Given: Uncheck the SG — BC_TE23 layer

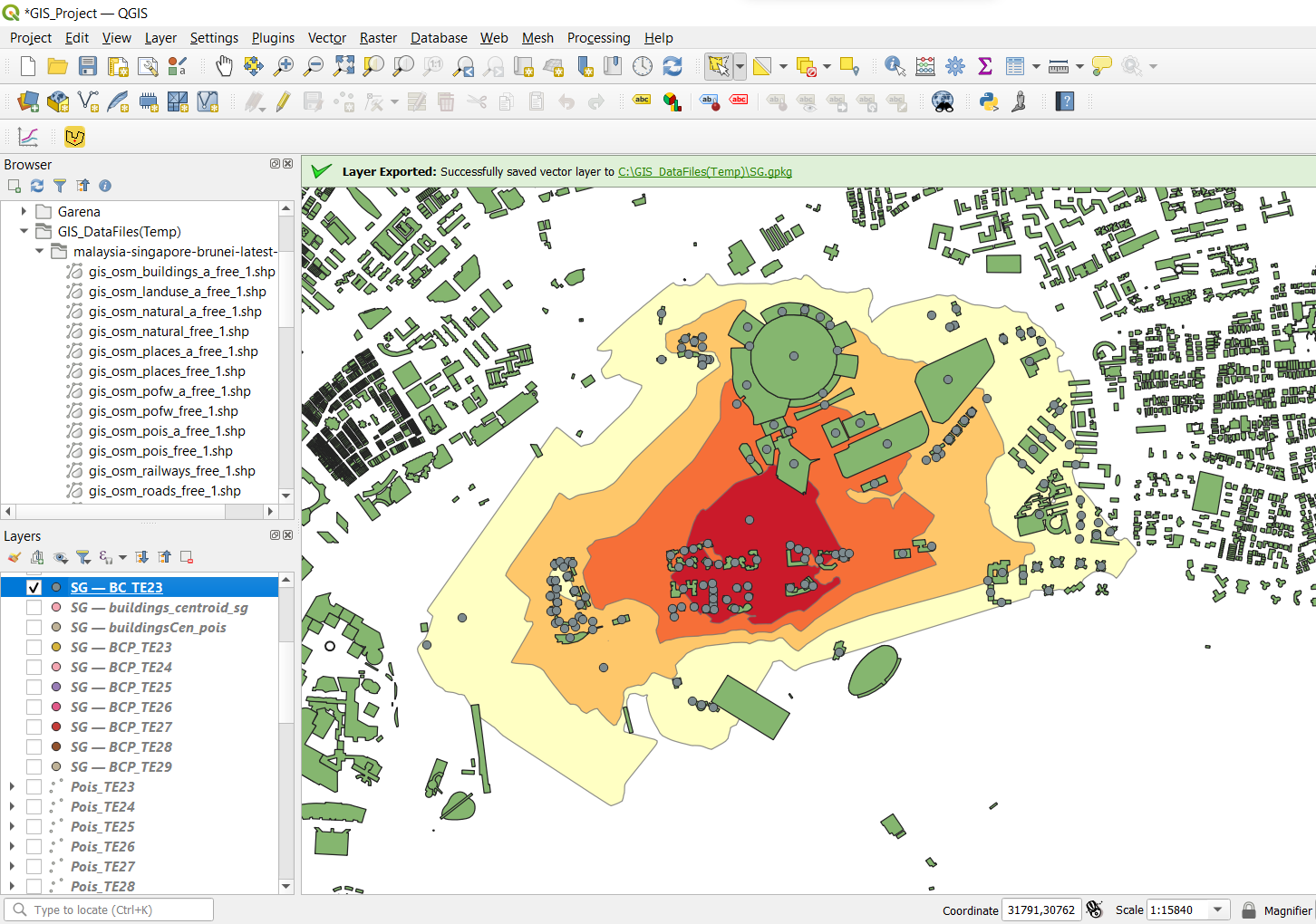Looking at the screenshot, I should [34, 588].
